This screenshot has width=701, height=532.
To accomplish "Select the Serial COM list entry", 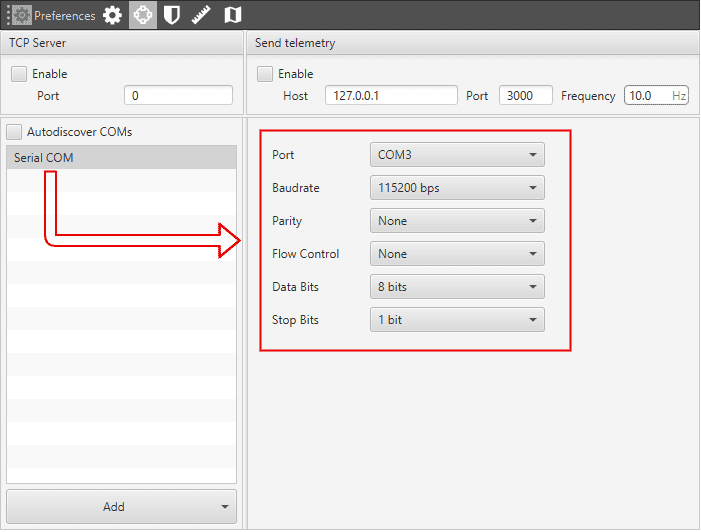I will tap(121, 157).
